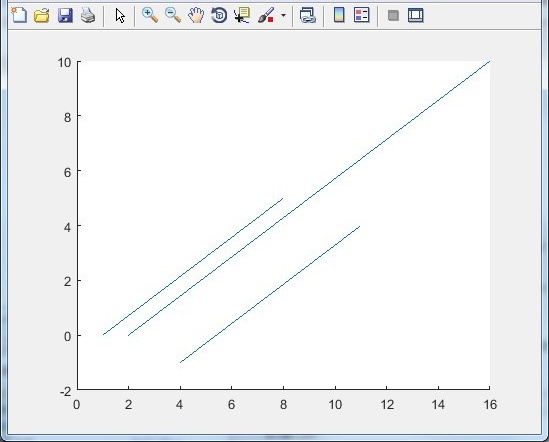This screenshot has height=442, width=549.
Task: Choose the Data Cursor tool
Action: tap(242, 15)
